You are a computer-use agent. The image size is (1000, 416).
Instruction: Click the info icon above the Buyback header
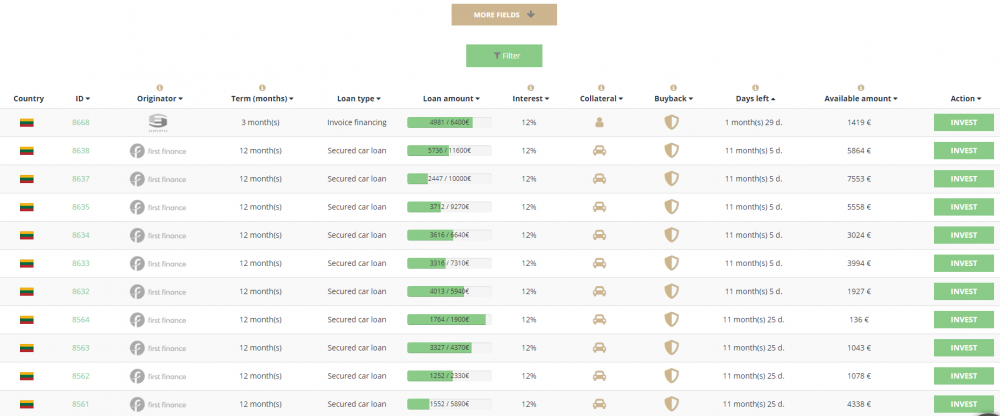click(x=672, y=88)
